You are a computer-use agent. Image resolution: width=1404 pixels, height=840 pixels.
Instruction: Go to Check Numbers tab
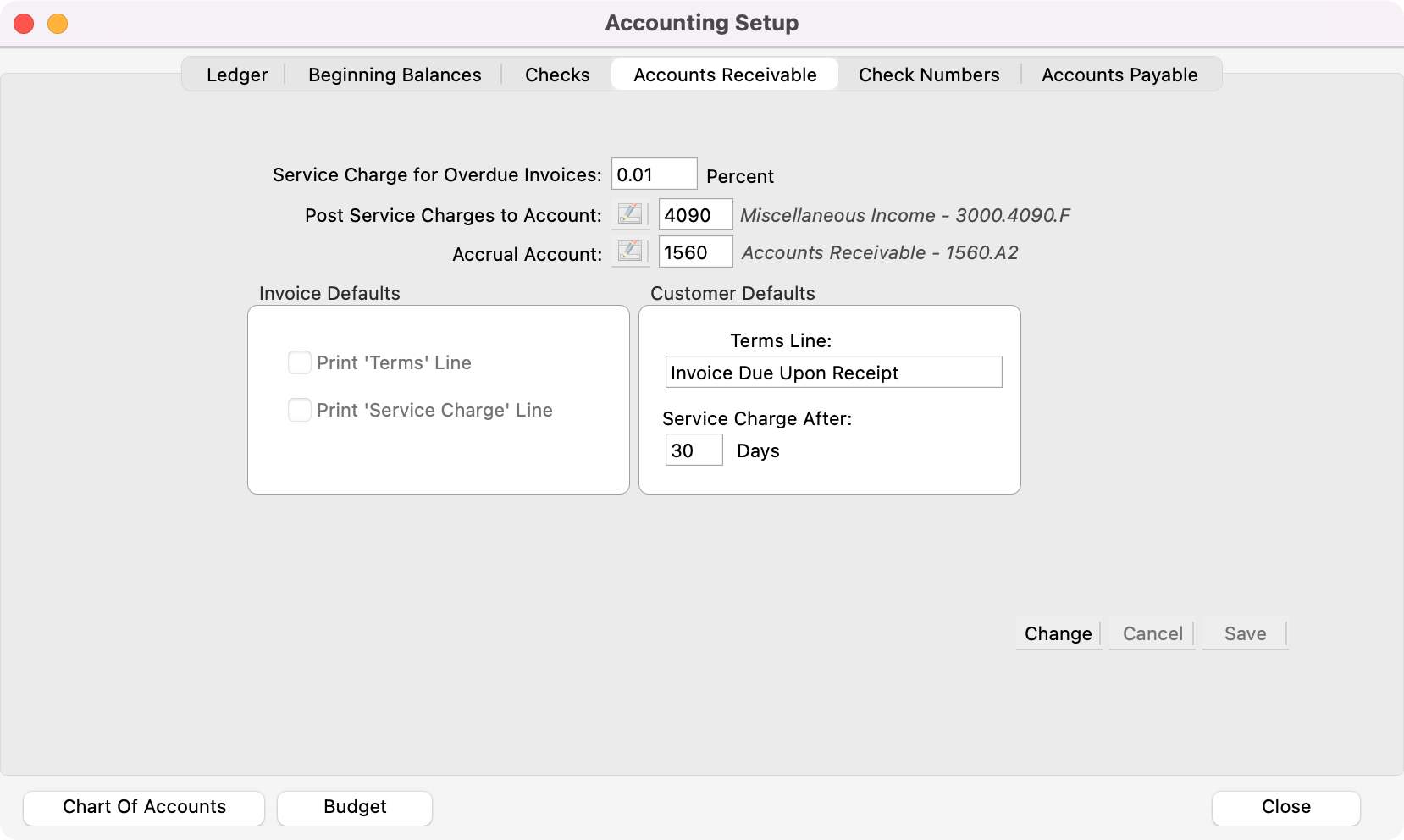click(929, 75)
